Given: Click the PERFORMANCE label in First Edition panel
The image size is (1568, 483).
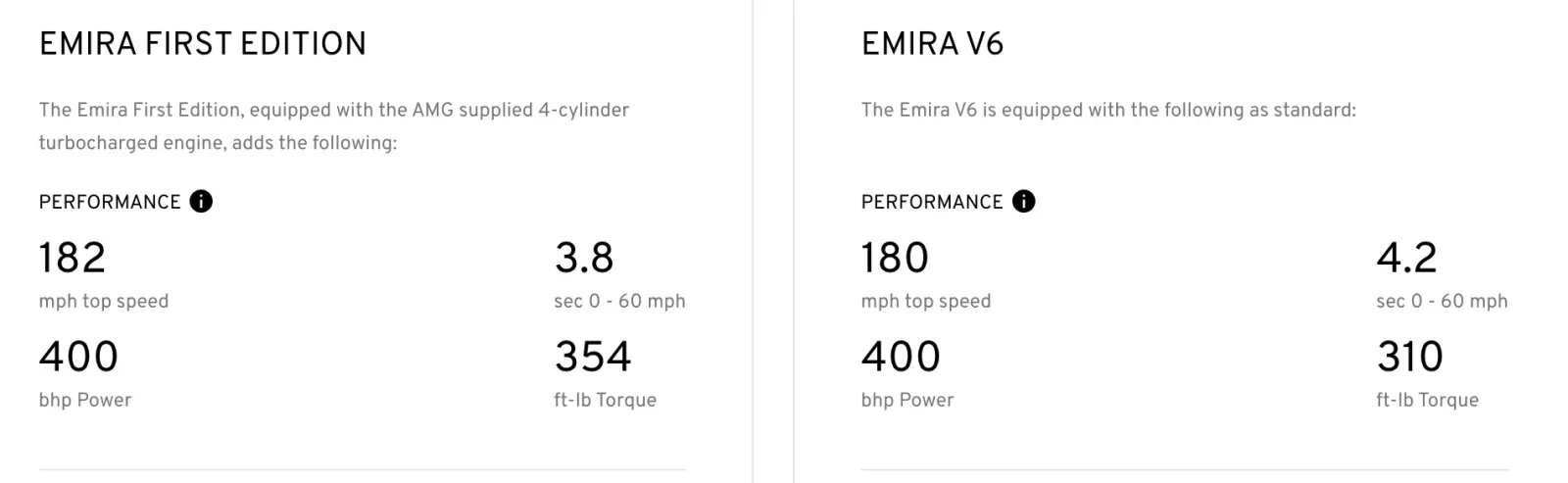Looking at the screenshot, I should (x=110, y=203).
